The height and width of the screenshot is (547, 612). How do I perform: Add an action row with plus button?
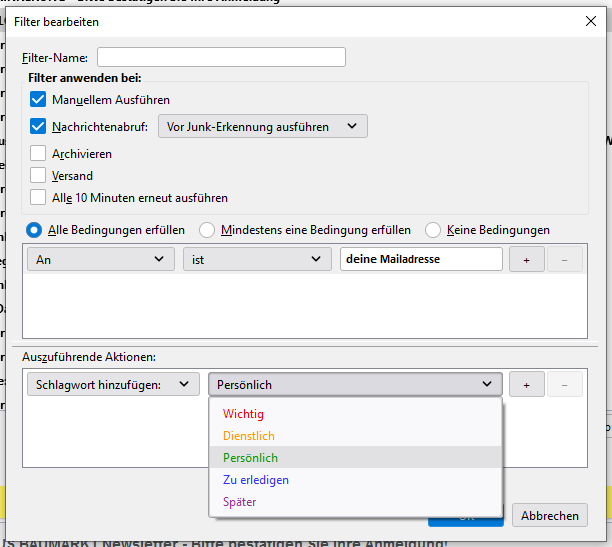527,385
